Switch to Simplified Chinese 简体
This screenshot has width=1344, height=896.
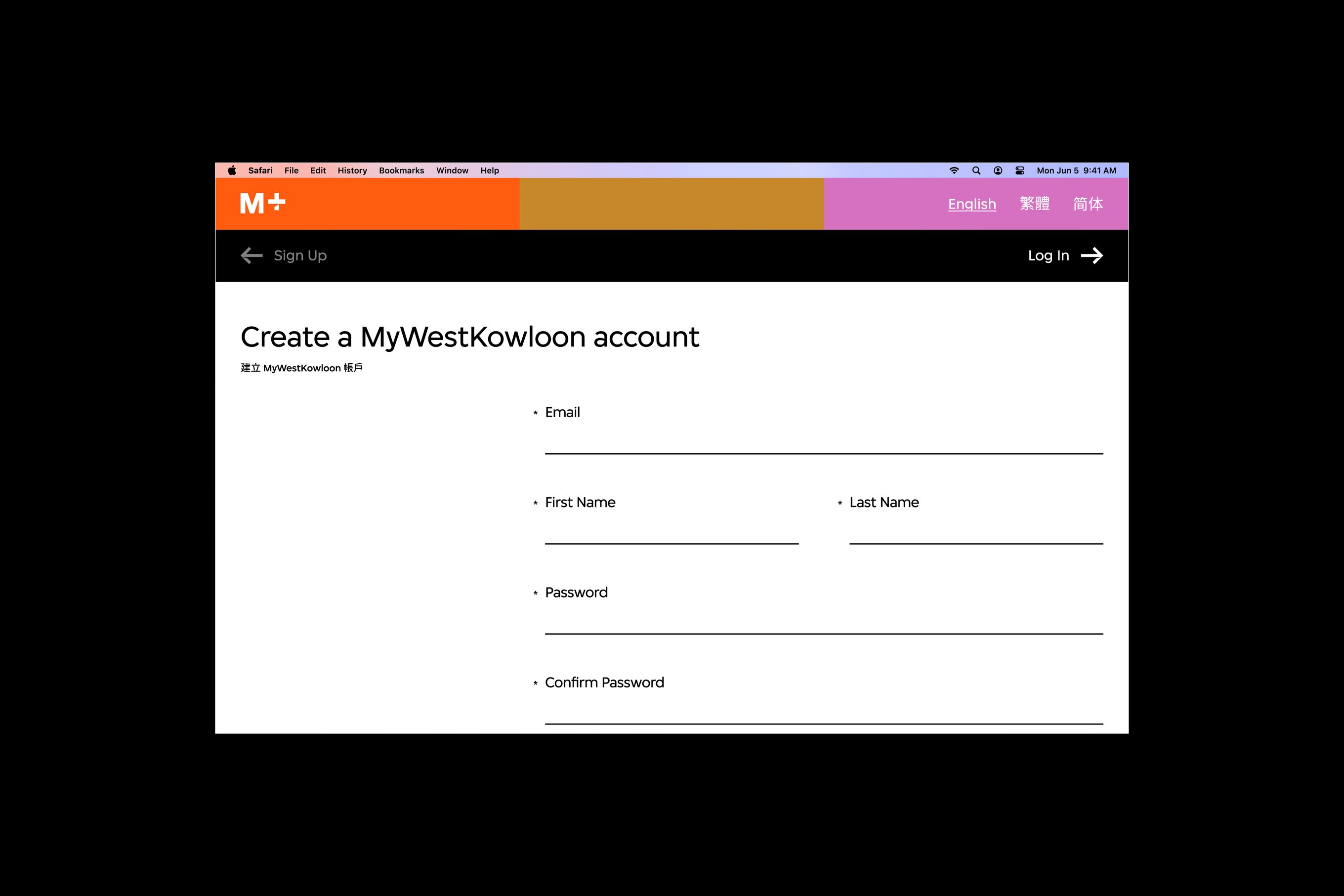coord(1088,204)
